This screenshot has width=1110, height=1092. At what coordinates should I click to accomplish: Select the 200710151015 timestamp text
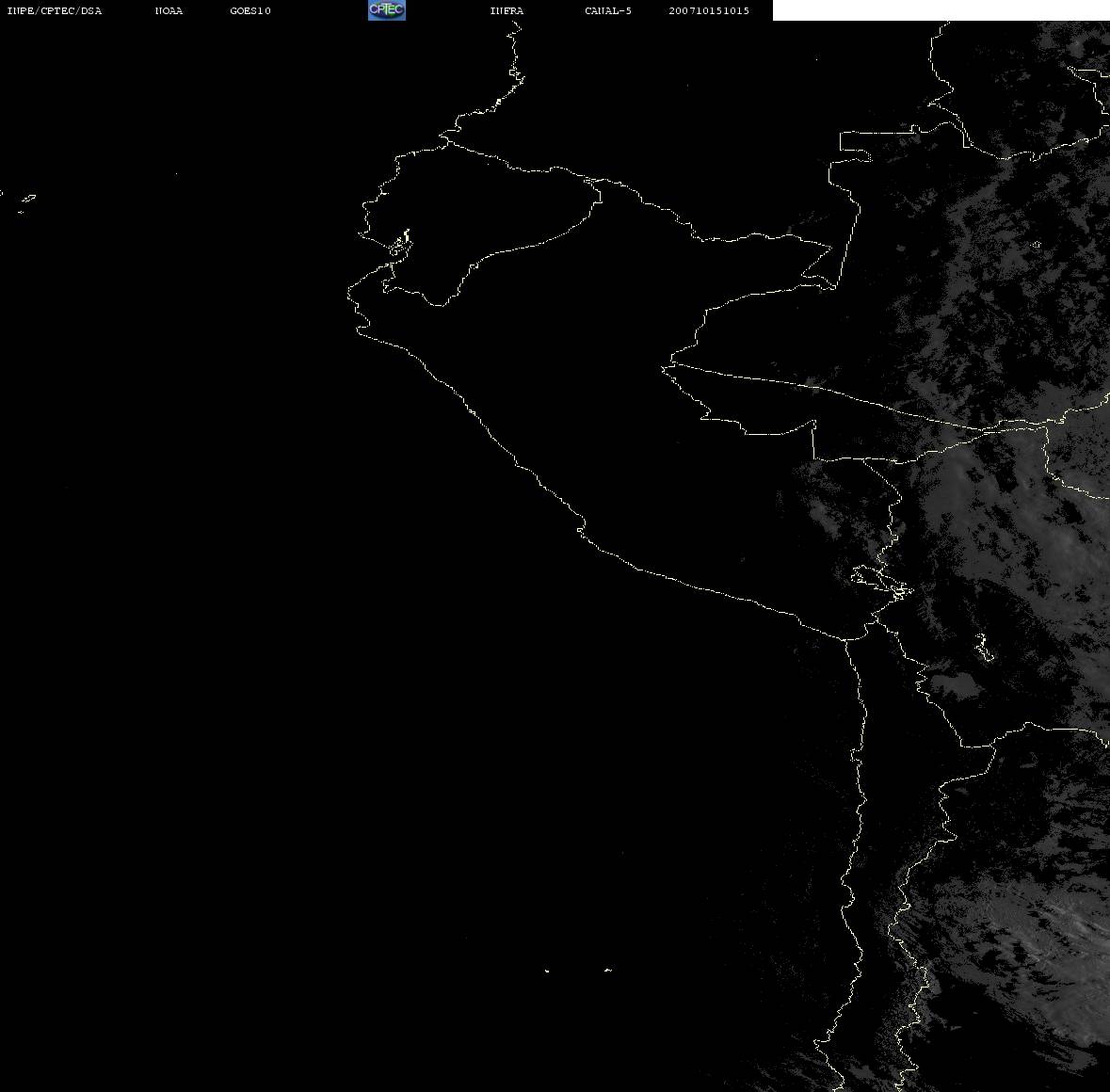click(709, 10)
